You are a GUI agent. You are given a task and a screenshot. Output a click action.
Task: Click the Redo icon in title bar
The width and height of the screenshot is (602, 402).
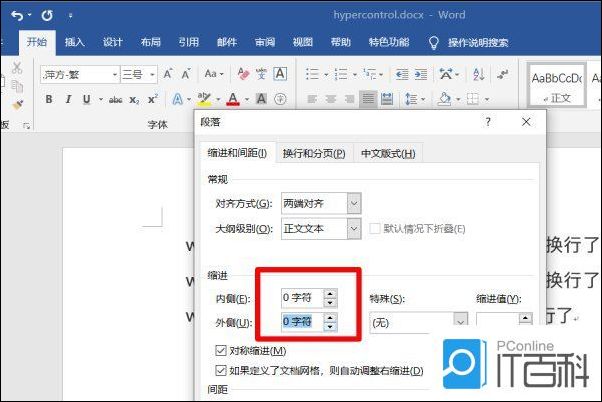pos(47,15)
